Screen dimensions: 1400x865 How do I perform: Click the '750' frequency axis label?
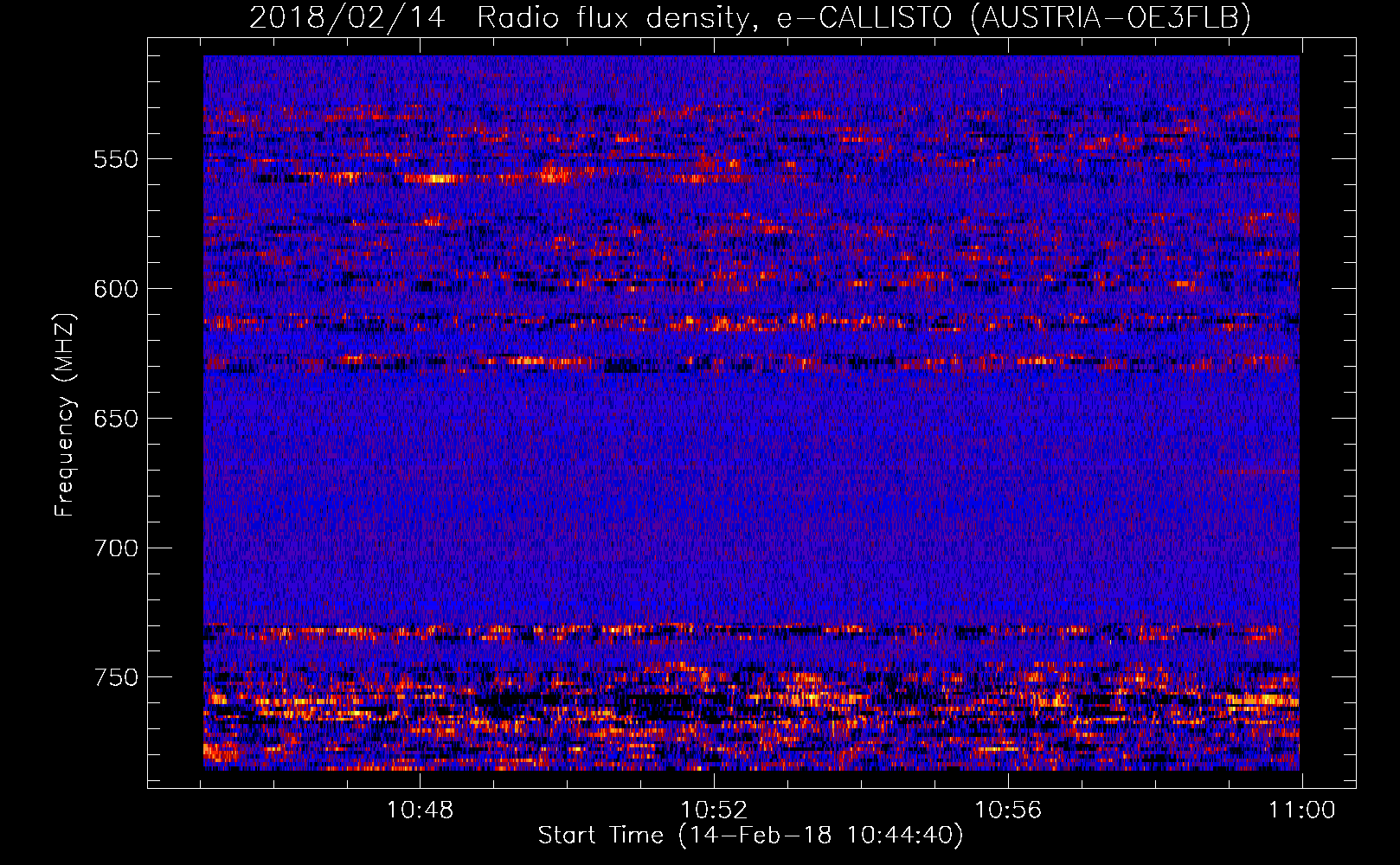pyautogui.click(x=116, y=677)
